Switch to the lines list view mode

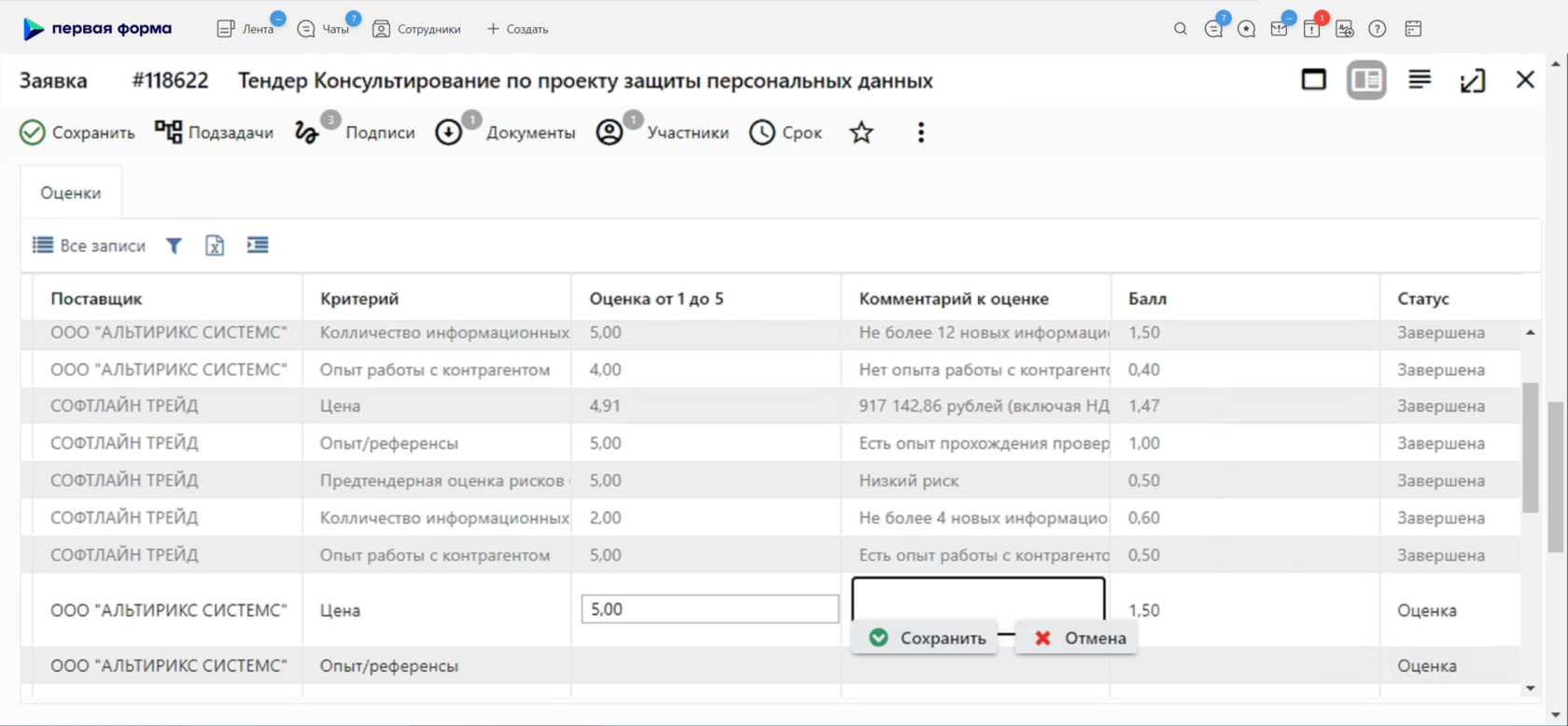click(1420, 80)
